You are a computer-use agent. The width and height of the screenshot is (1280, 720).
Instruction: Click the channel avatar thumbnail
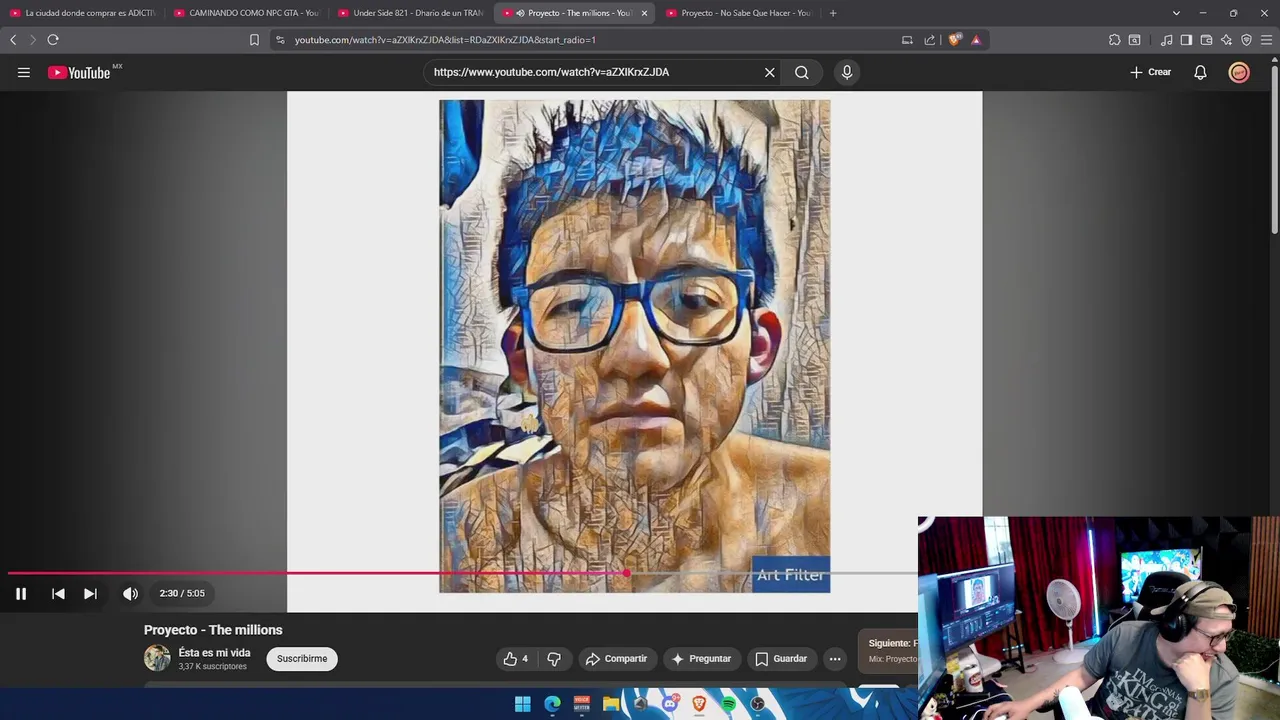[x=157, y=658]
